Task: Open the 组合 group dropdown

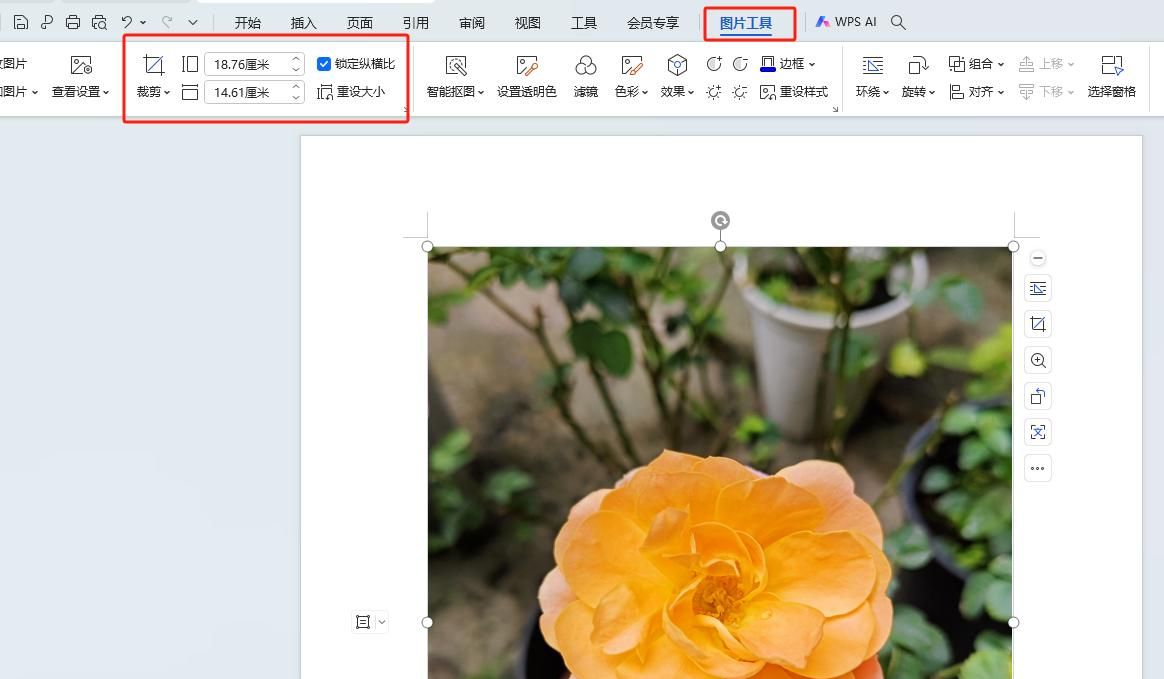Action: 976,64
